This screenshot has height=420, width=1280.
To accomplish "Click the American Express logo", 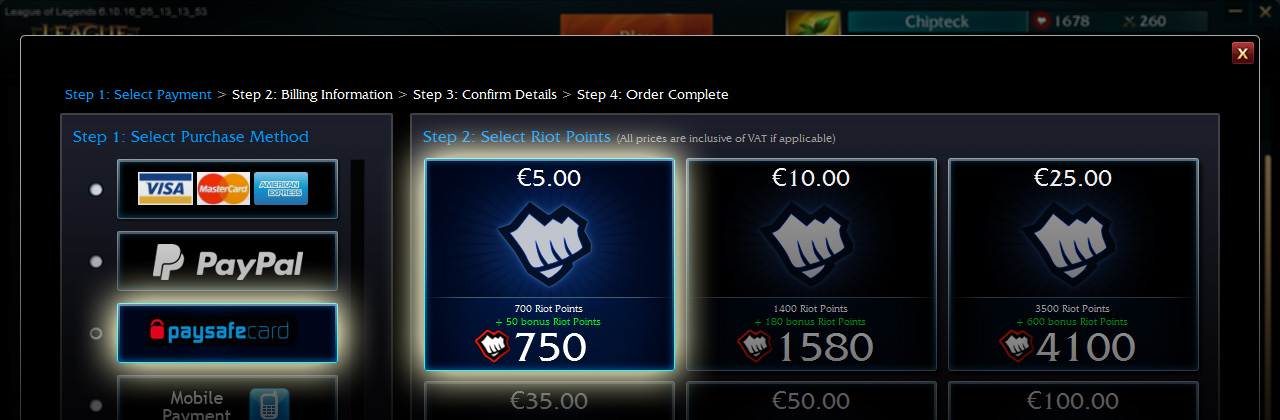I will 281,189.
